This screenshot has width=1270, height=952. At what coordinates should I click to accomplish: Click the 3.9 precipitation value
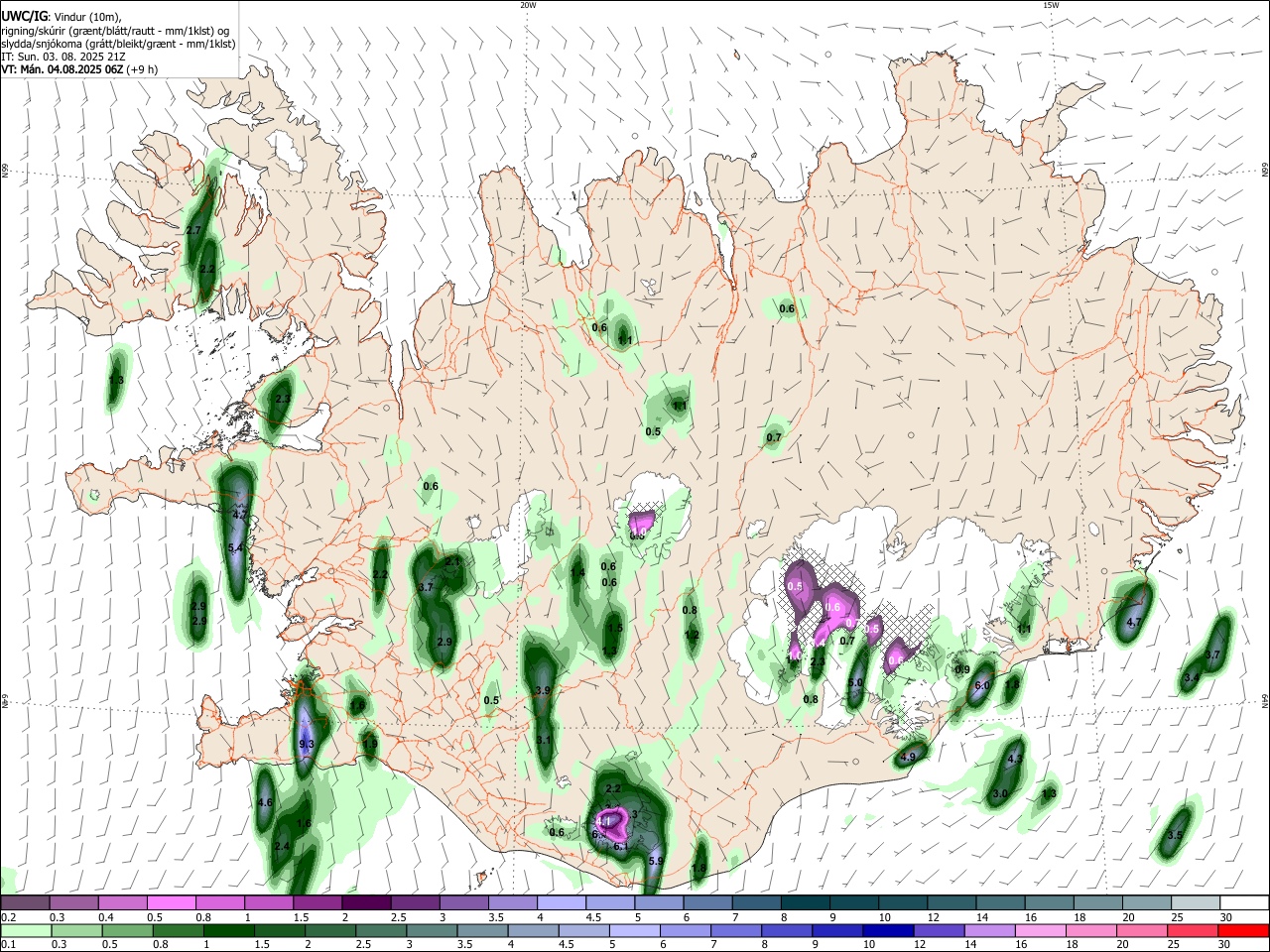(x=543, y=690)
